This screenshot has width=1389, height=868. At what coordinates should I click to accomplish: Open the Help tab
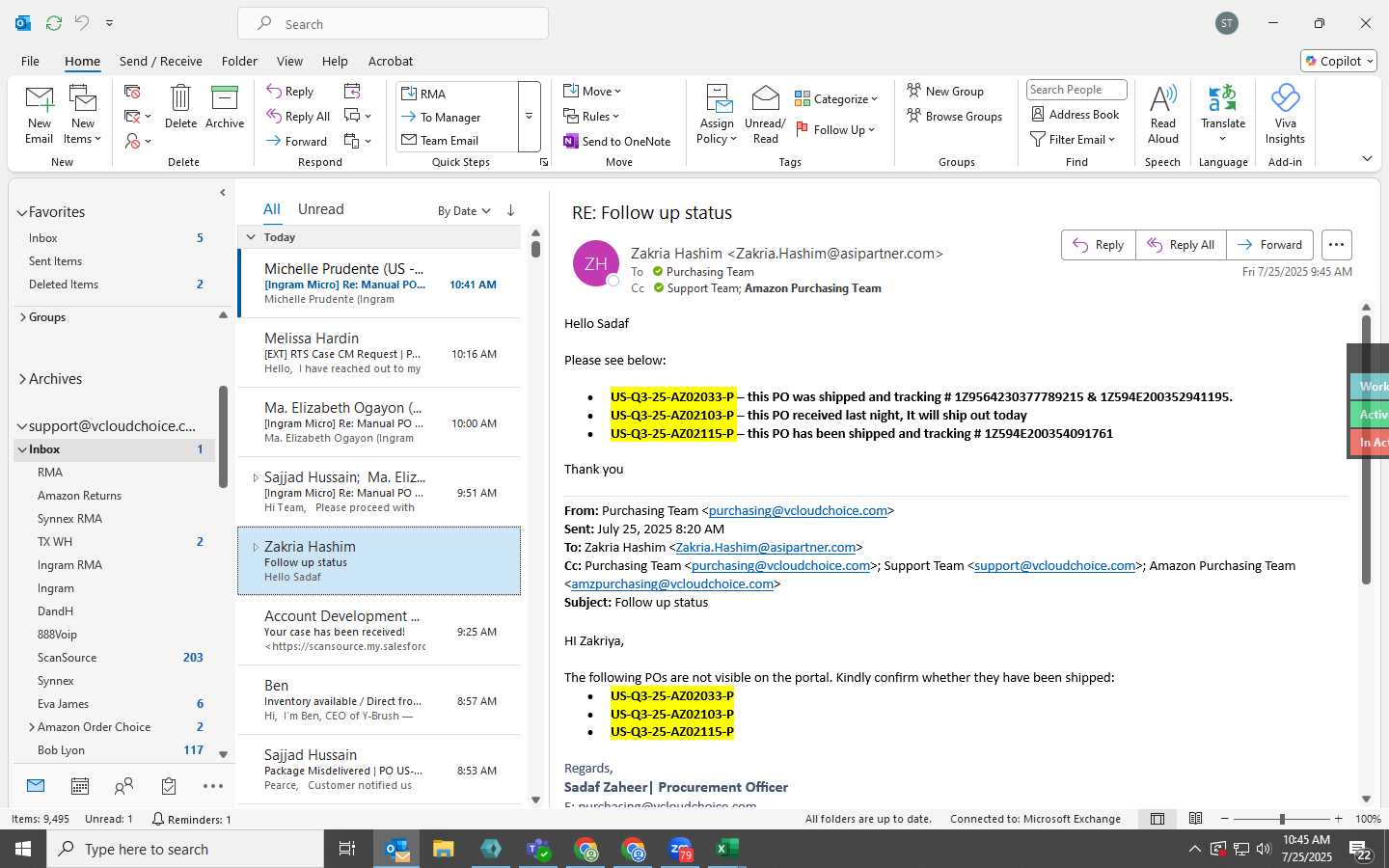335,61
